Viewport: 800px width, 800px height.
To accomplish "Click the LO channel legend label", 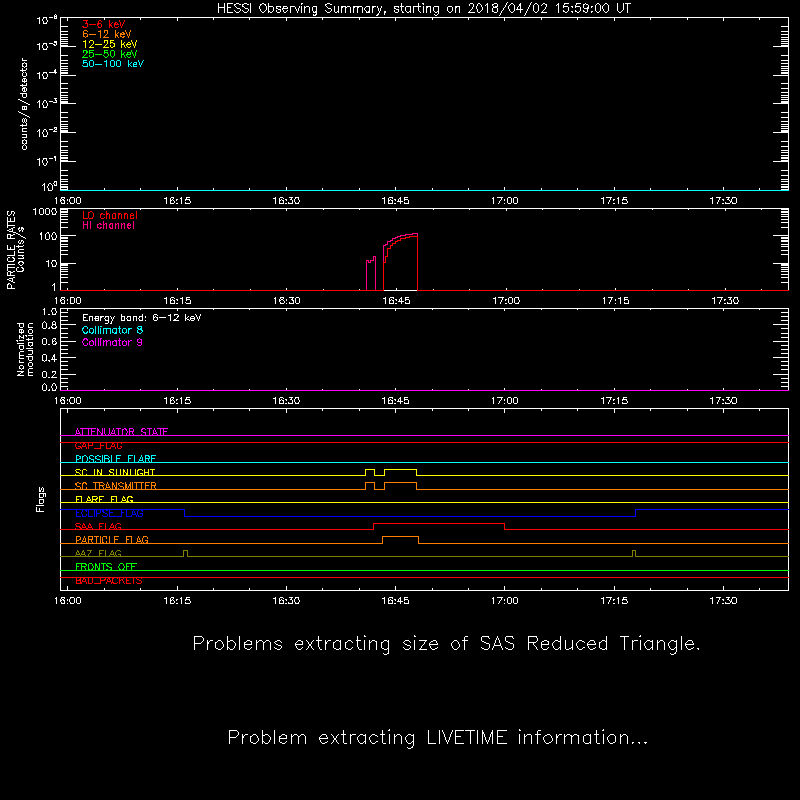I will [x=110, y=215].
